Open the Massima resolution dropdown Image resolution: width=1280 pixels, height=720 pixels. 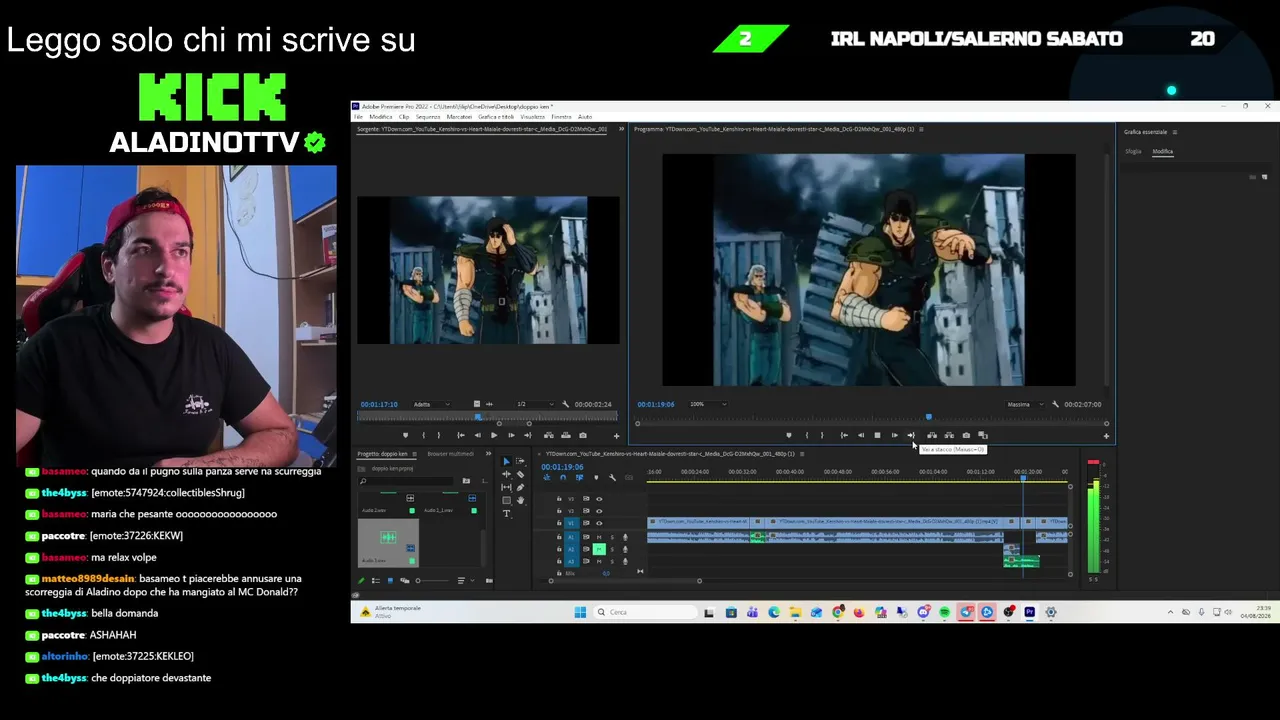[1025, 404]
